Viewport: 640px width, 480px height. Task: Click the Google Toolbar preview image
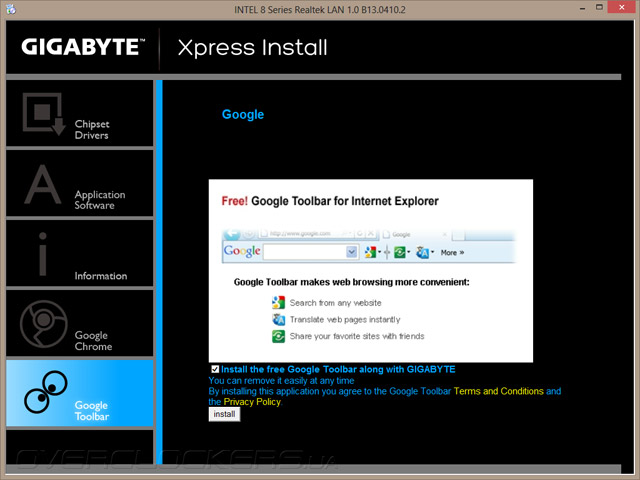pyautogui.click(x=370, y=270)
